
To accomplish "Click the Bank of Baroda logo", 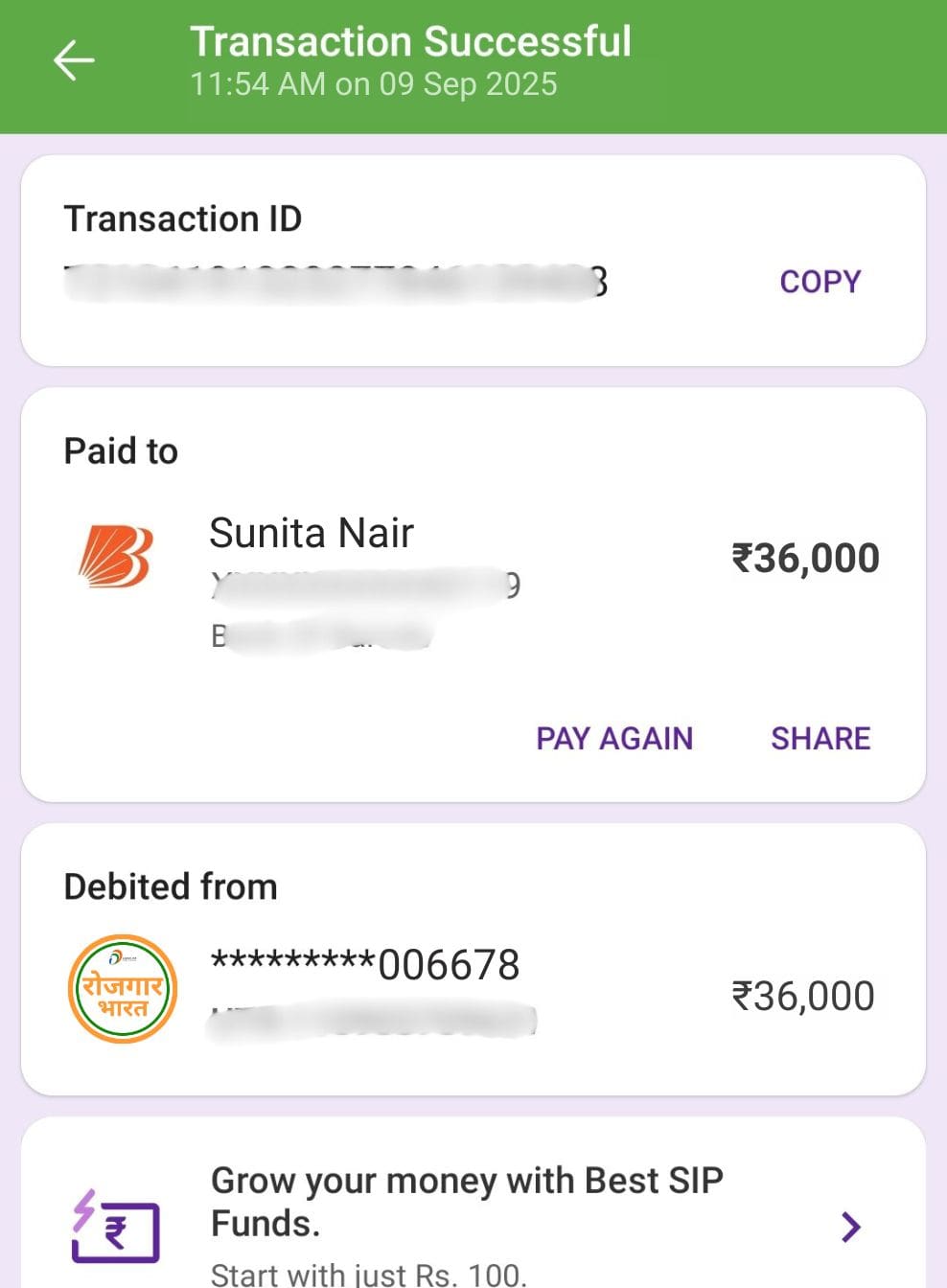I will pos(115,556).
